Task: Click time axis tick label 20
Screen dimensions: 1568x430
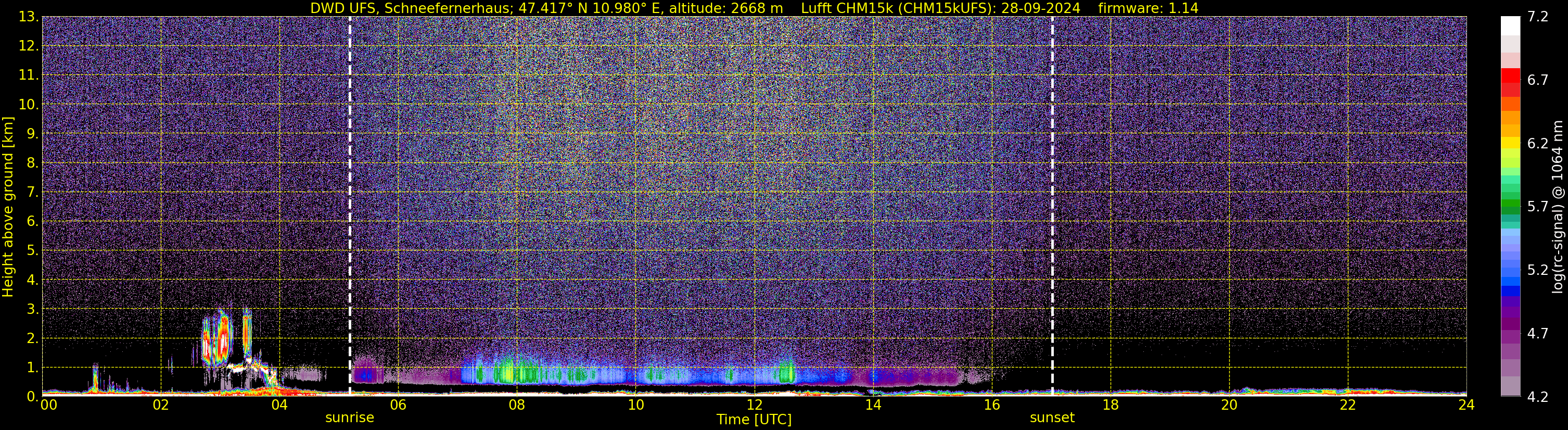Action: pos(1230,405)
